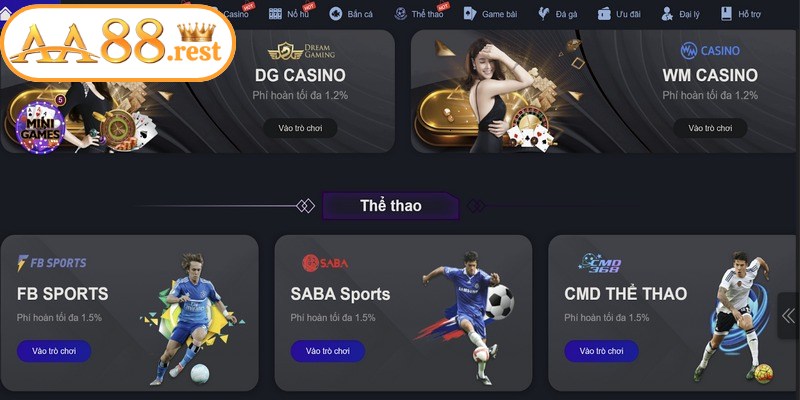Enter DG Casino via Vào trò chơi

(x=300, y=128)
